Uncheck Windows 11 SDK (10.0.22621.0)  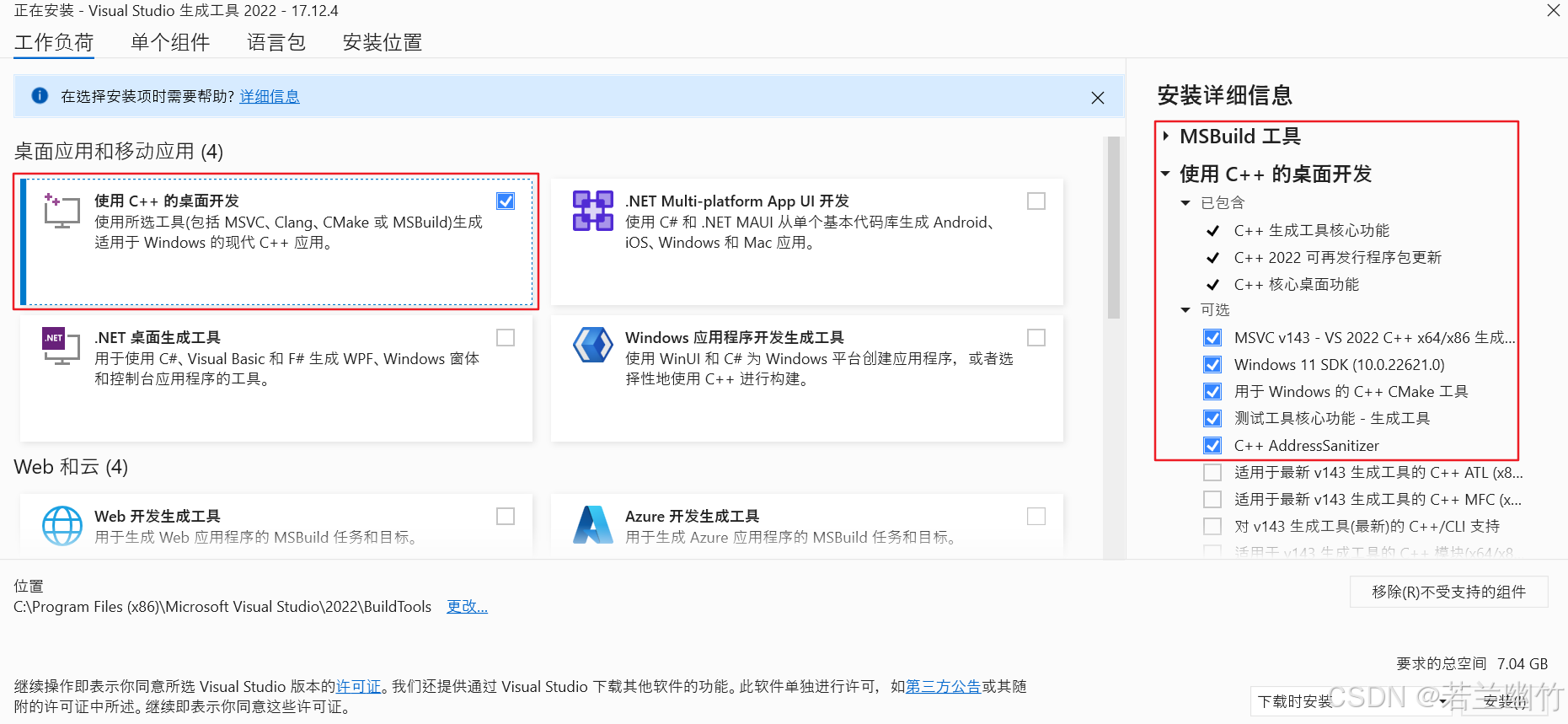1212,364
